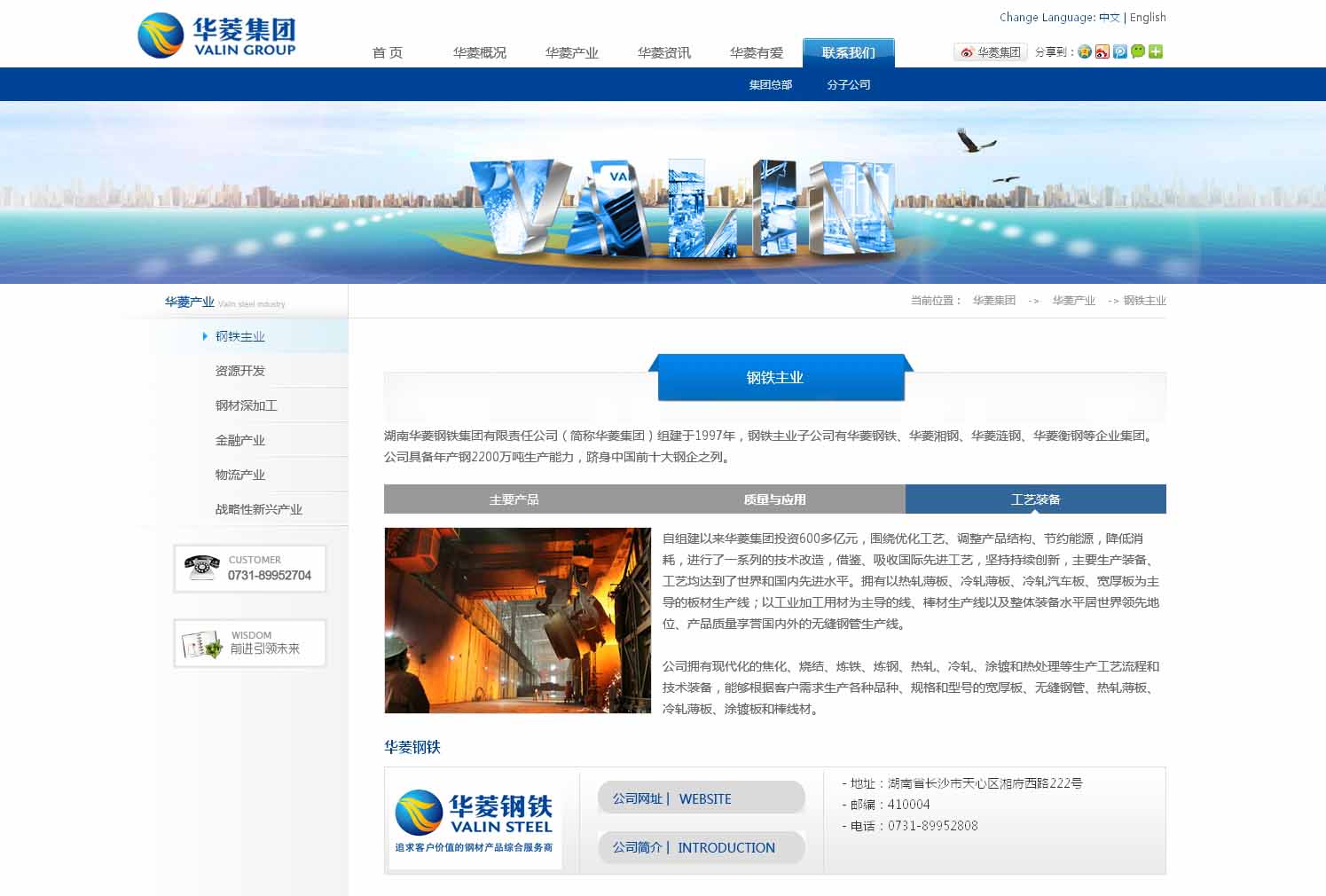Viewport: 1326px width, 896px height.
Task: Open the 华菱资讯 menu item
Action: pos(664,52)
